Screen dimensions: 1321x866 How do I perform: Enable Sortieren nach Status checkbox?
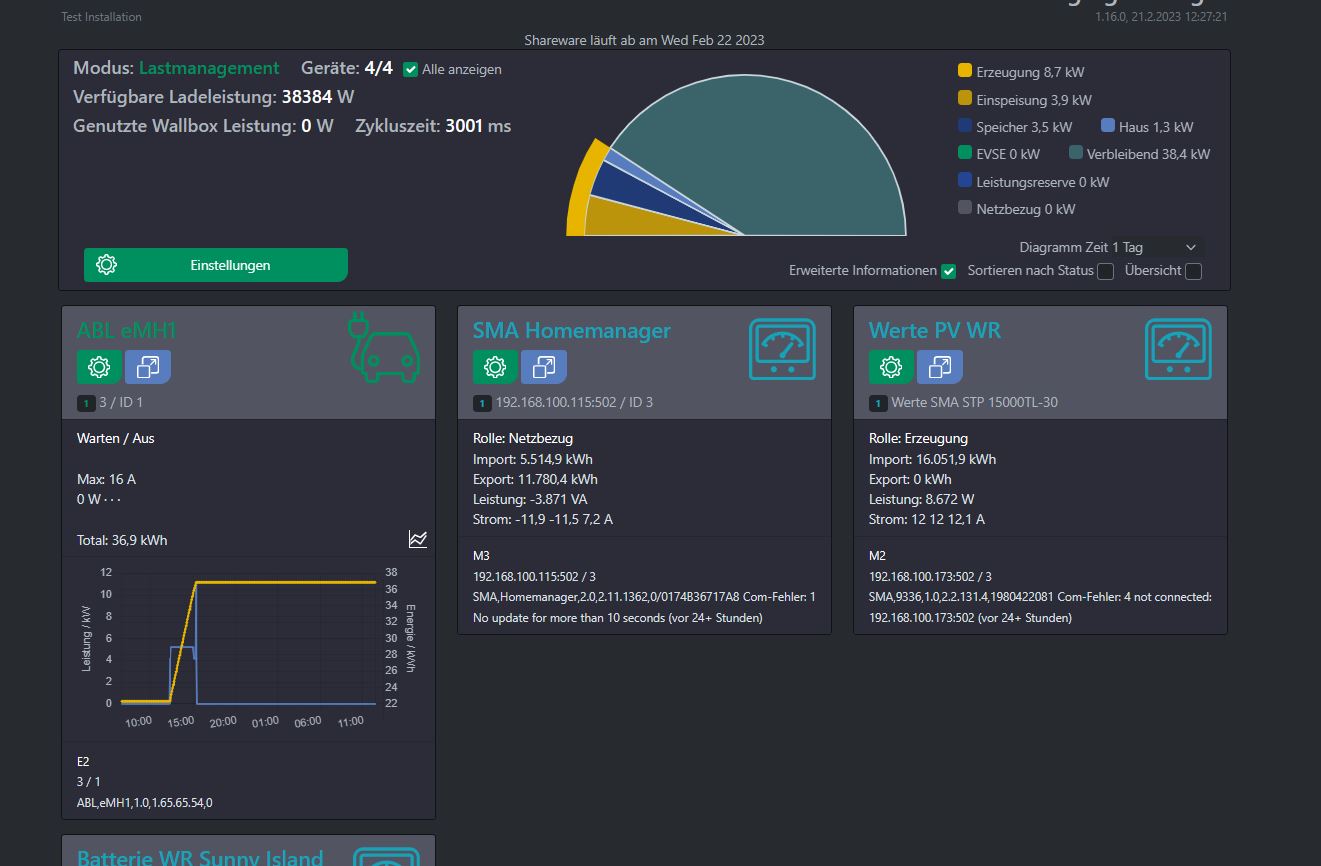[1105, 271]
